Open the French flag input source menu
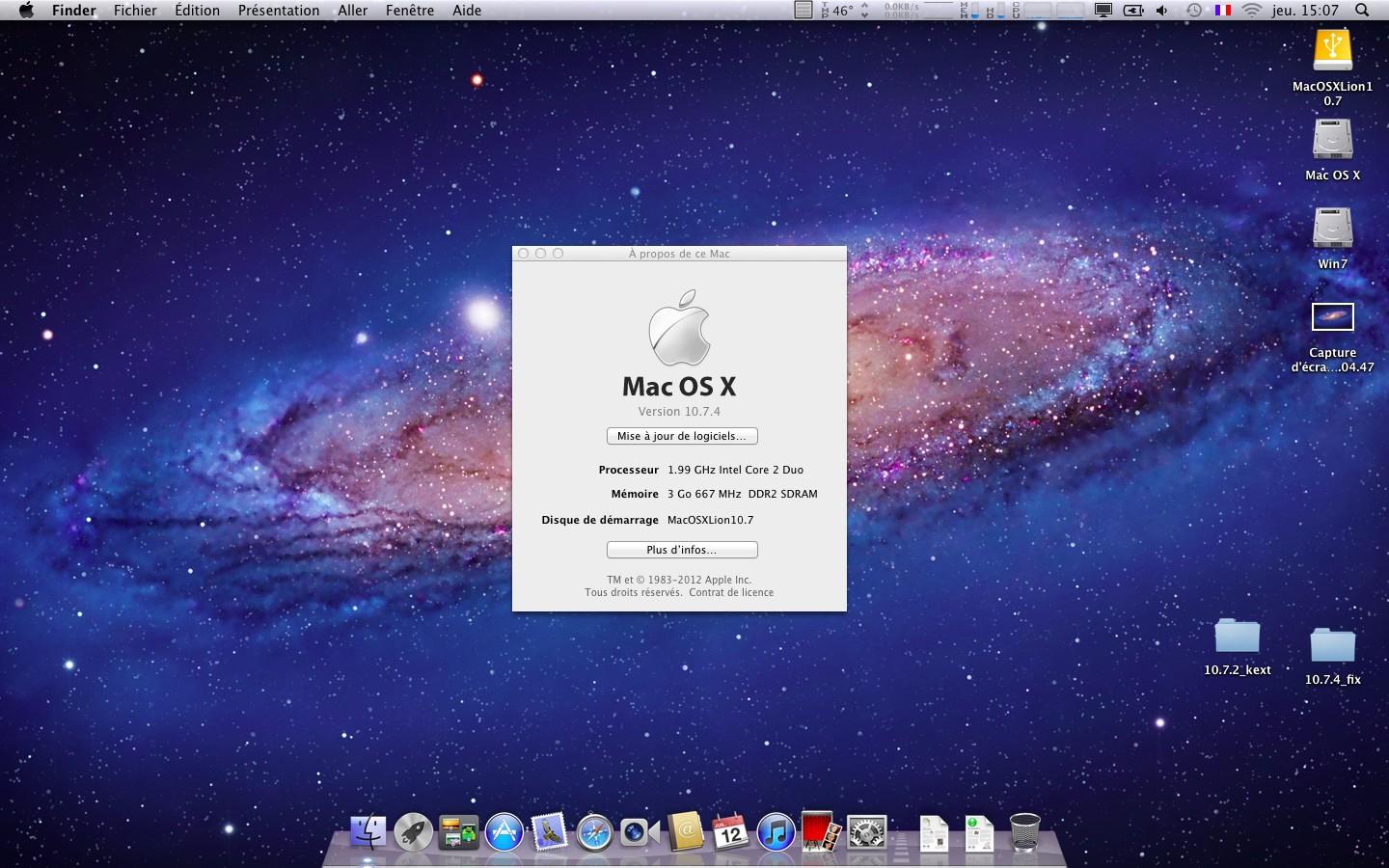1389x868 pixels. [1222, 11]
